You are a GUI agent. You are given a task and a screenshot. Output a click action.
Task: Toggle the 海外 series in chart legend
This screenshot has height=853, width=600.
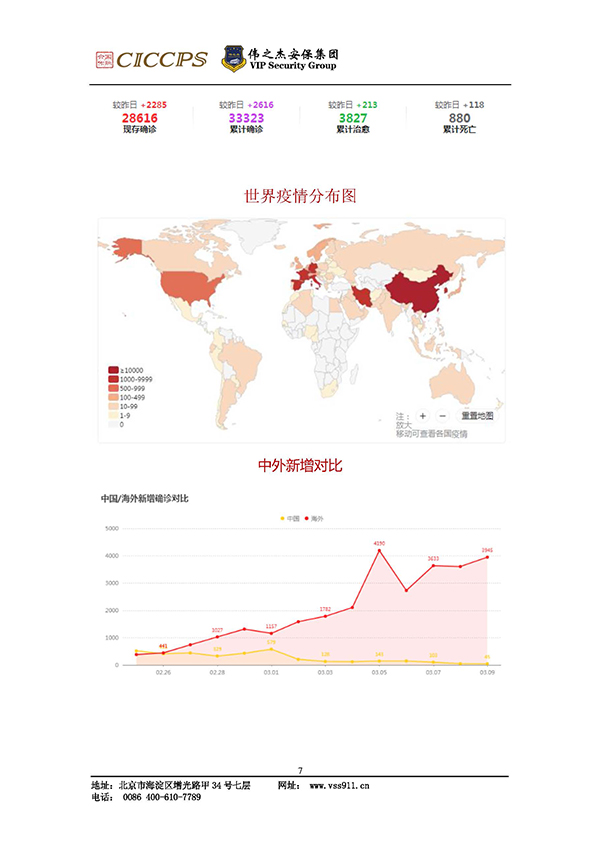(314, 518)
